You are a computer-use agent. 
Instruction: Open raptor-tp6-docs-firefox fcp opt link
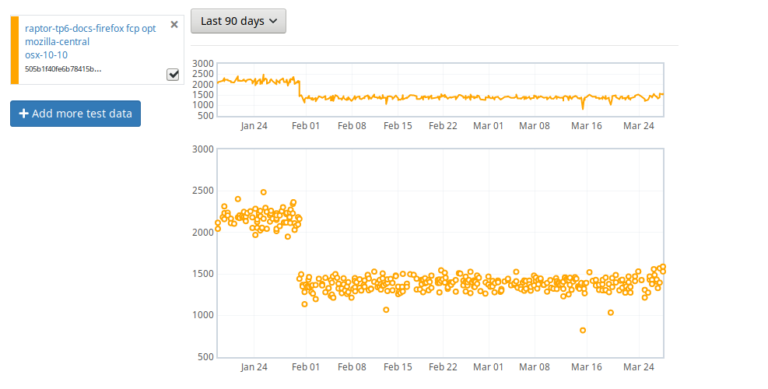pyautogui.click(x=90, y=28)
